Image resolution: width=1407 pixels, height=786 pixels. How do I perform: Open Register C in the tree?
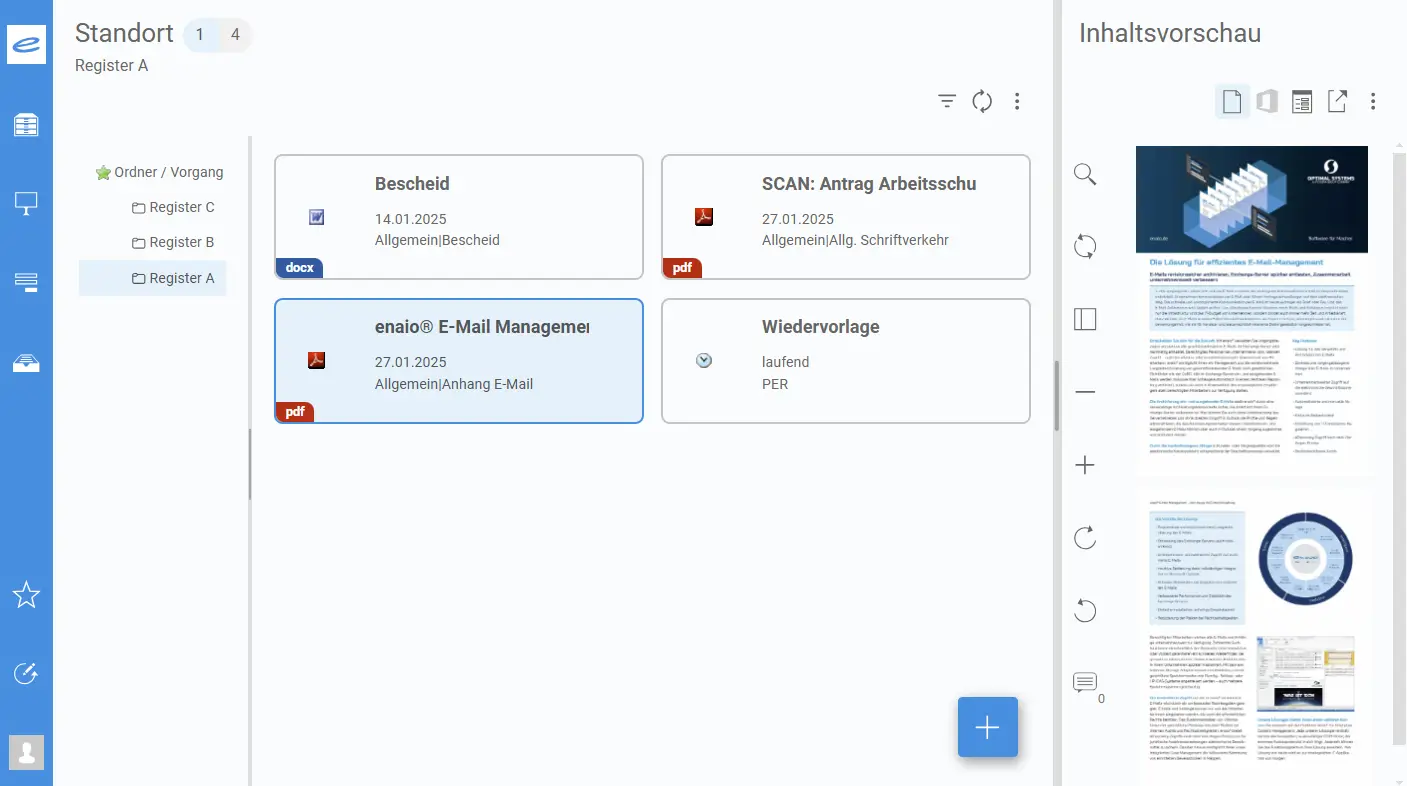pyautogui.click(x=181, y=207)
